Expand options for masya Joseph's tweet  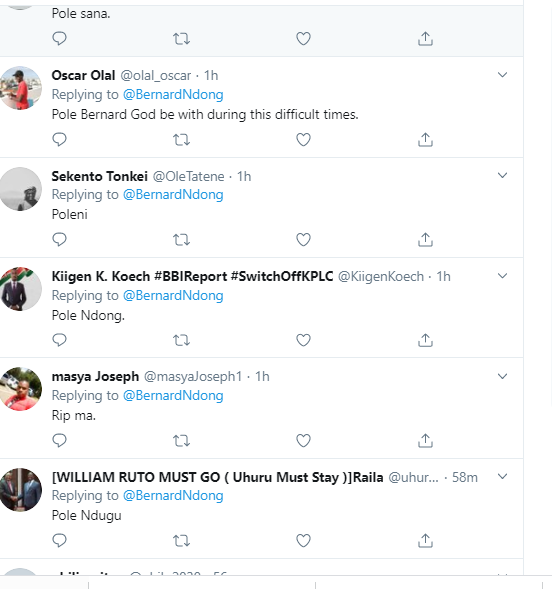[x=502, y=376]
